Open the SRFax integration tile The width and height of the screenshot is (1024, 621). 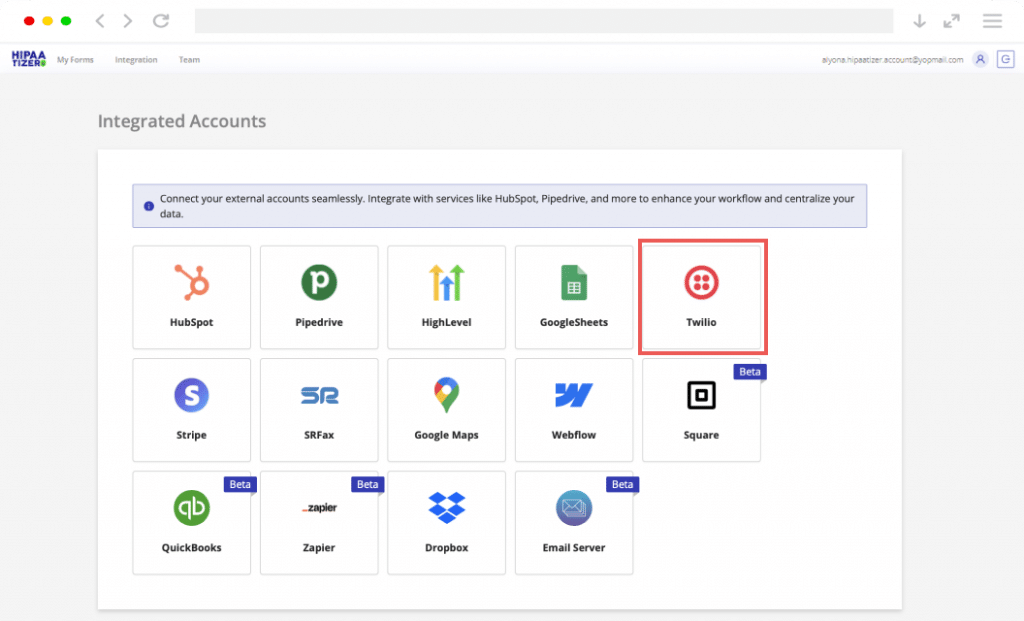click(x=318, y=409)
